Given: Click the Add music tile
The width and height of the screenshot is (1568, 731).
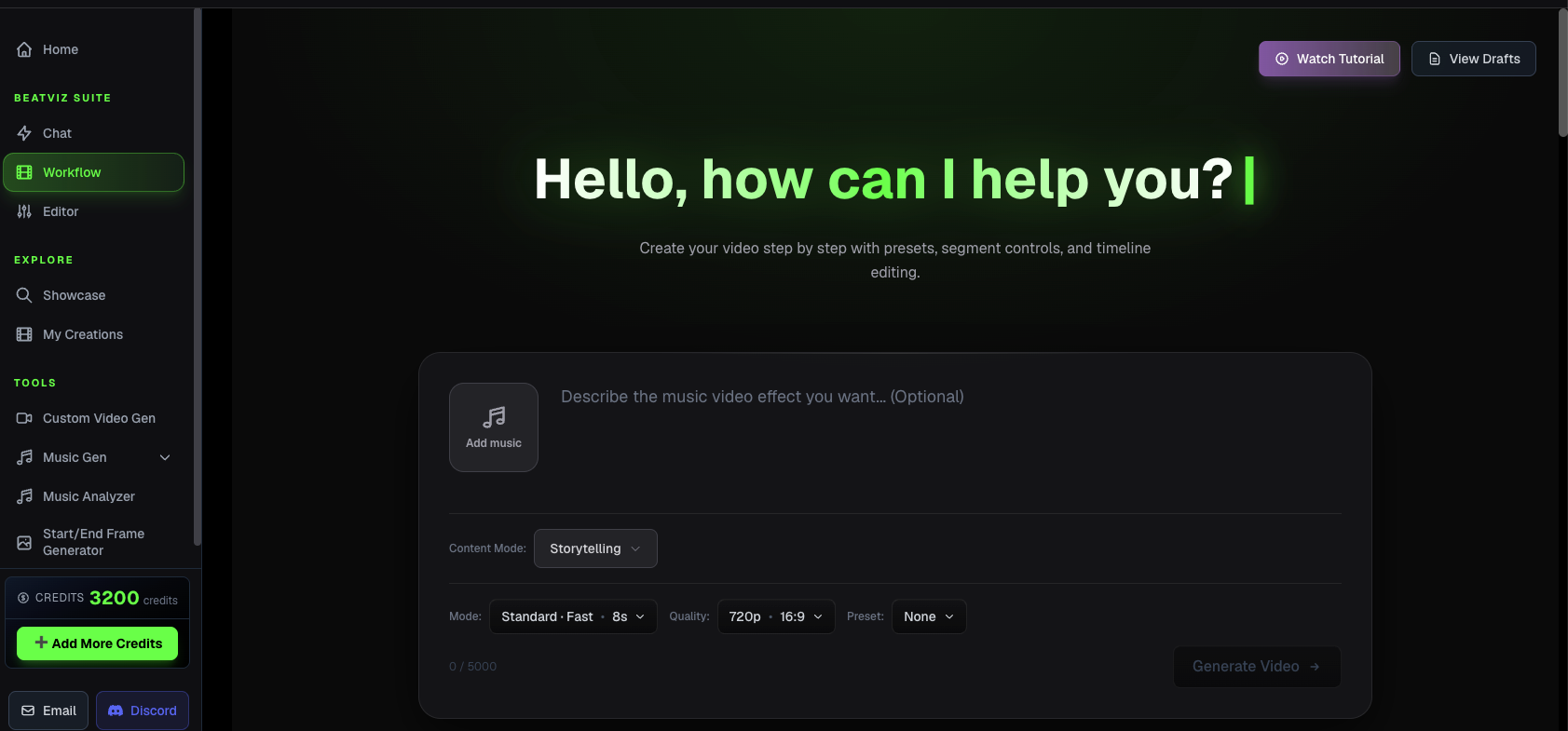Looking at the screenshot, I should tap(494, 427).
